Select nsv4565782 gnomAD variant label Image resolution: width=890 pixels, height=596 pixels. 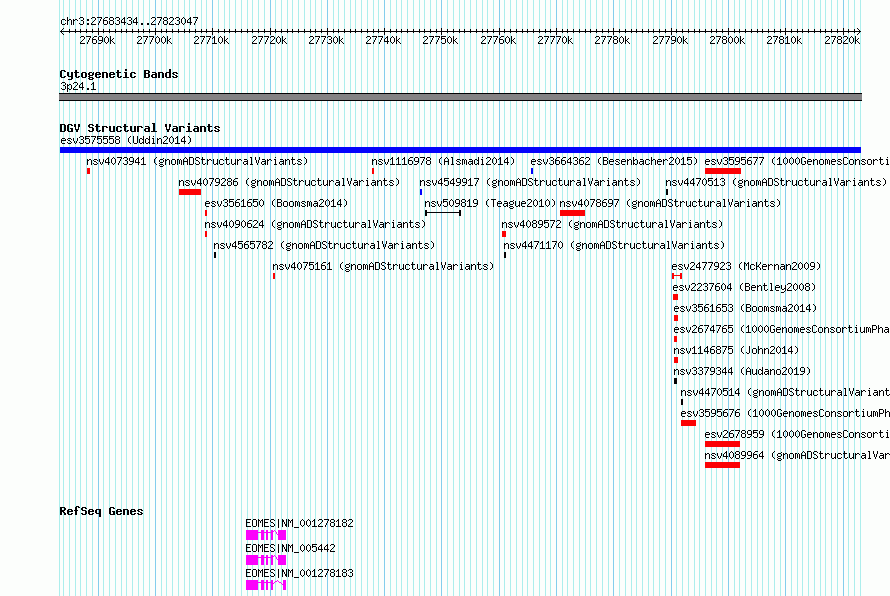tap(324, 245)
